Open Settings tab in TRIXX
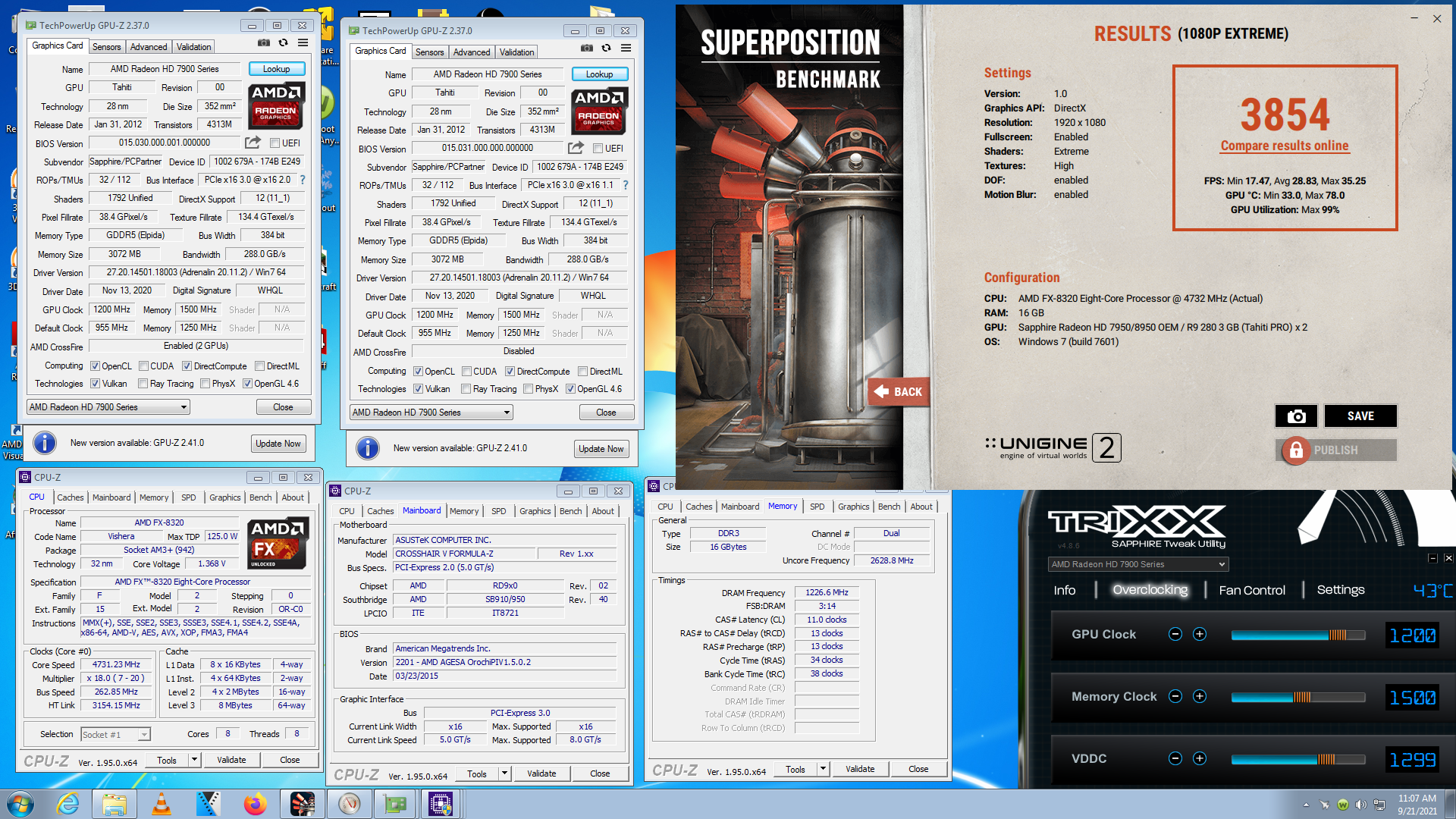Screen dimensions: 1456x819 1340,590
